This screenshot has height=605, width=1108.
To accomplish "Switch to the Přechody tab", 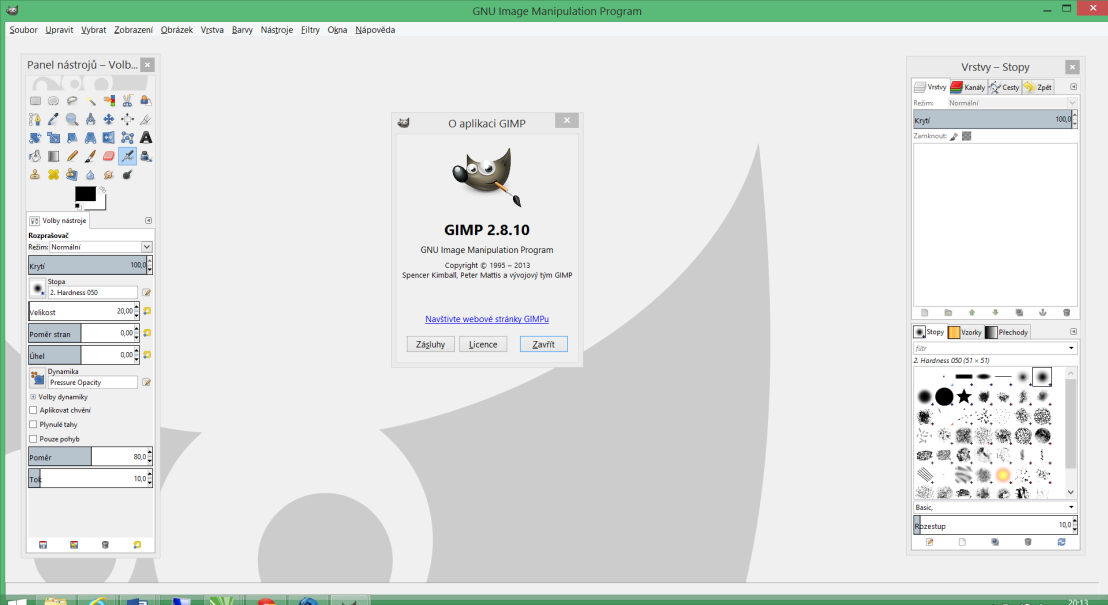I will pos(1007,331).
